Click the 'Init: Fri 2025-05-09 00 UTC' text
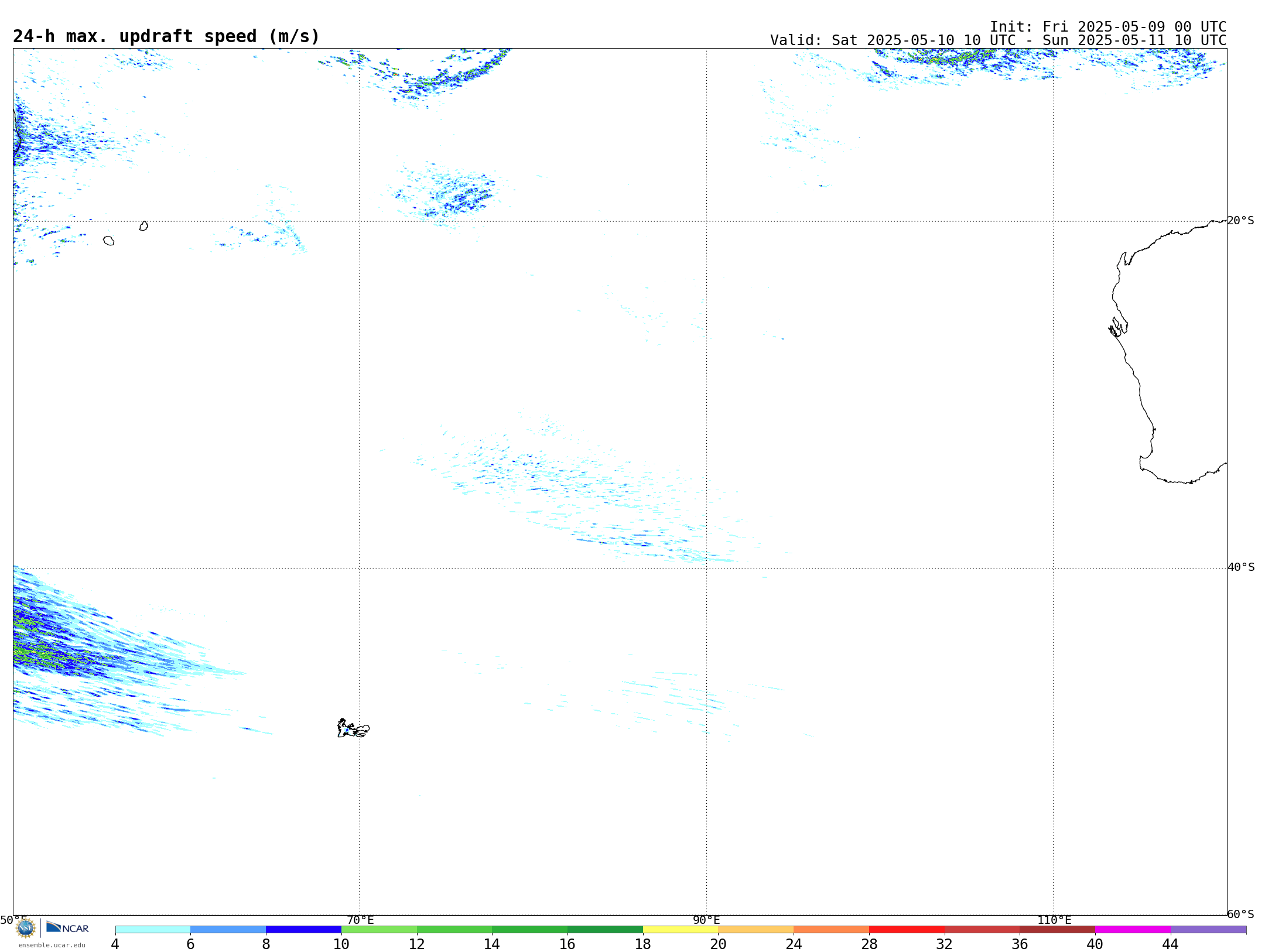This screenshot has height=952, width=1265. click(1108, 27)
